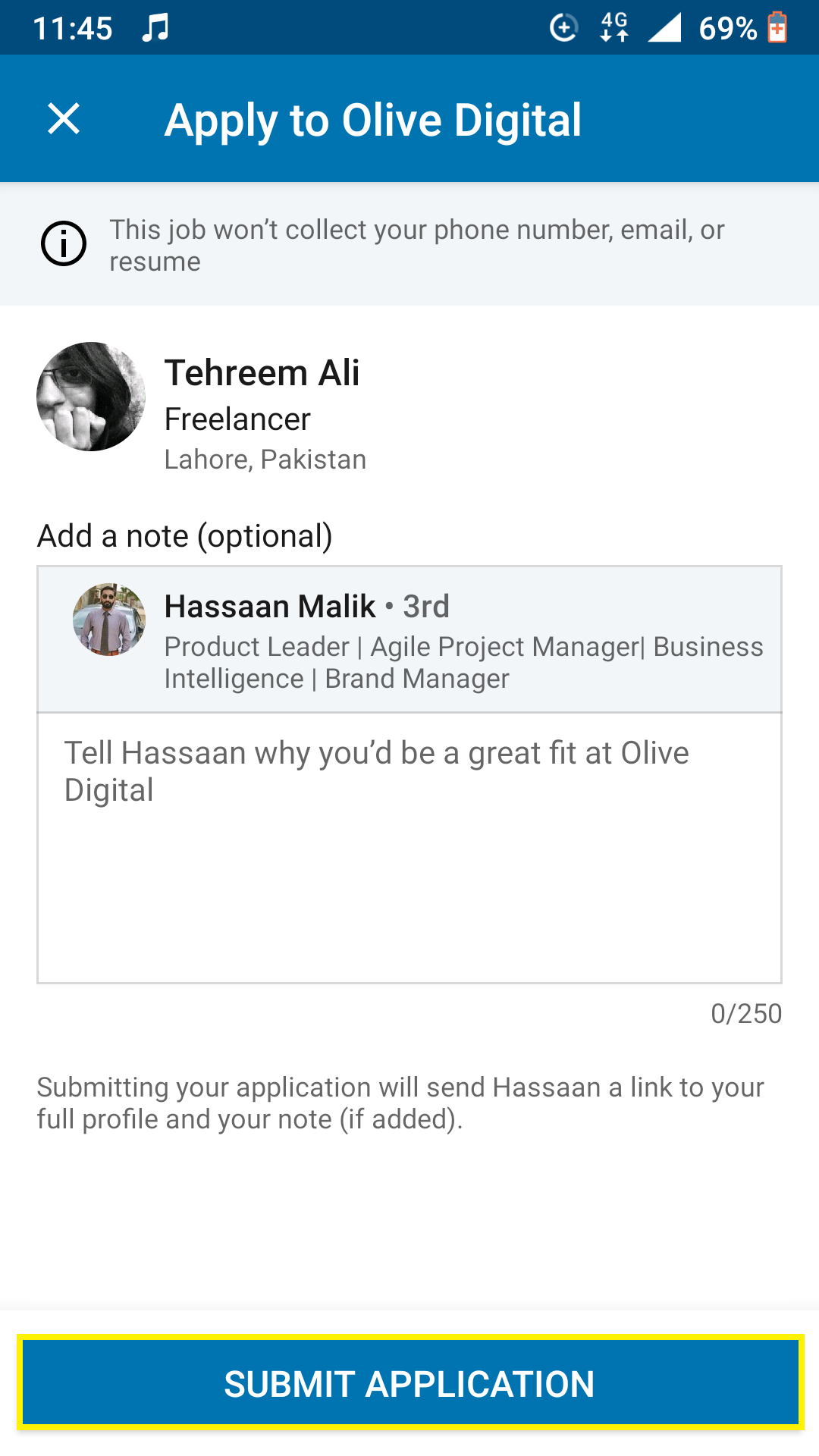Image resolution: width=819 pixels, height=1456 pixels.
Task: Open Tehreem Ali's profile photo
Action: coord(91,397)
